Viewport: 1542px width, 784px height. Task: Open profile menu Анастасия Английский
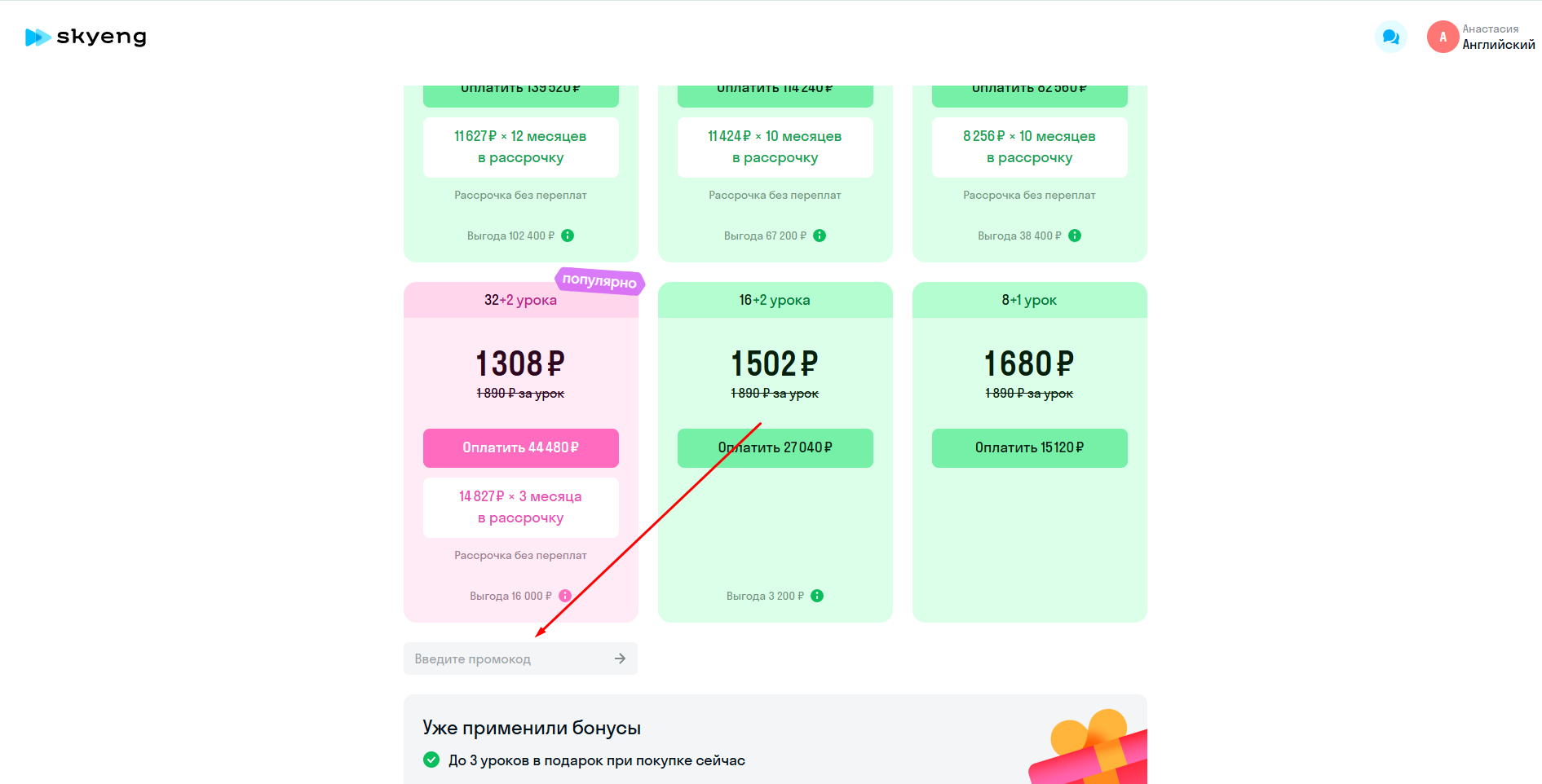click(1498, 37)
